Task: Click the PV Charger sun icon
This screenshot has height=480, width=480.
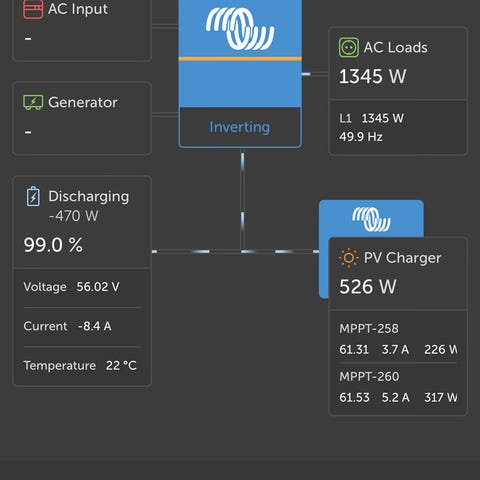Action: pyautogui.click(x=348, y=258)
